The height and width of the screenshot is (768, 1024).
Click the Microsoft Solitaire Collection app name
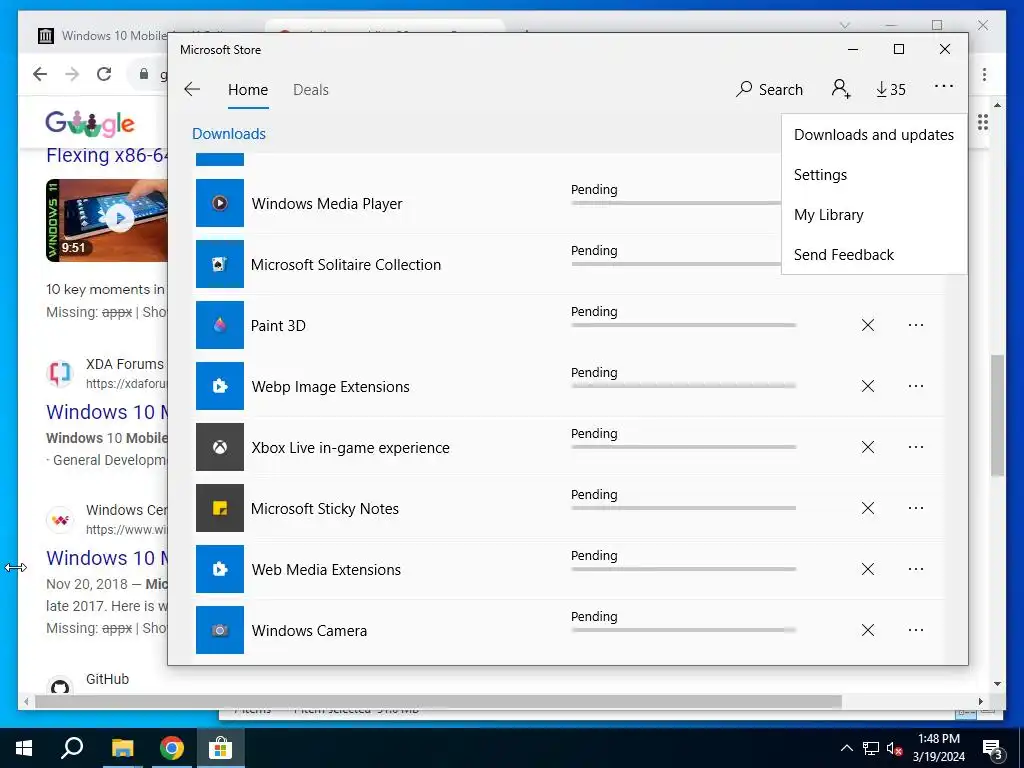(x=346, y=264)
